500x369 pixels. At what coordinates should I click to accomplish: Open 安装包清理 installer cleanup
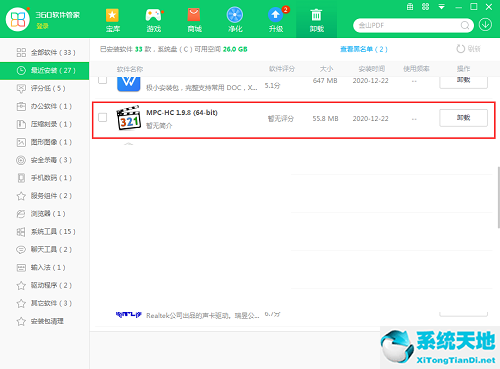pyautogui.click(x=45, y=321)
